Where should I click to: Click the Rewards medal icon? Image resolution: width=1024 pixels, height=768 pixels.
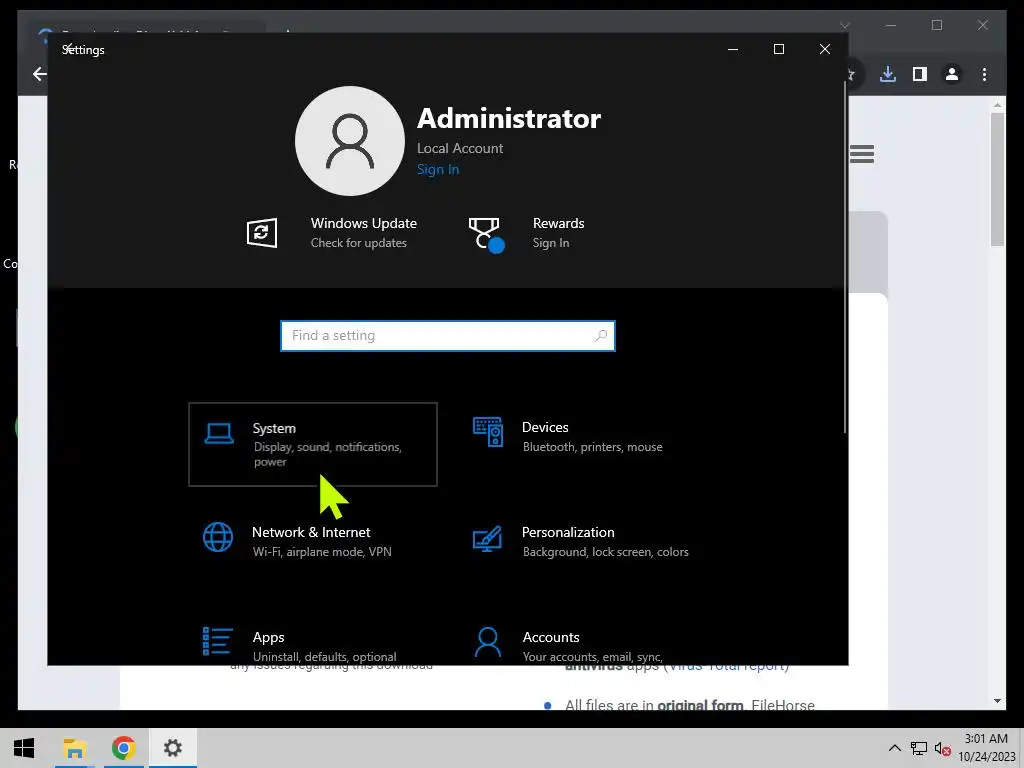[x=486, y=235]
